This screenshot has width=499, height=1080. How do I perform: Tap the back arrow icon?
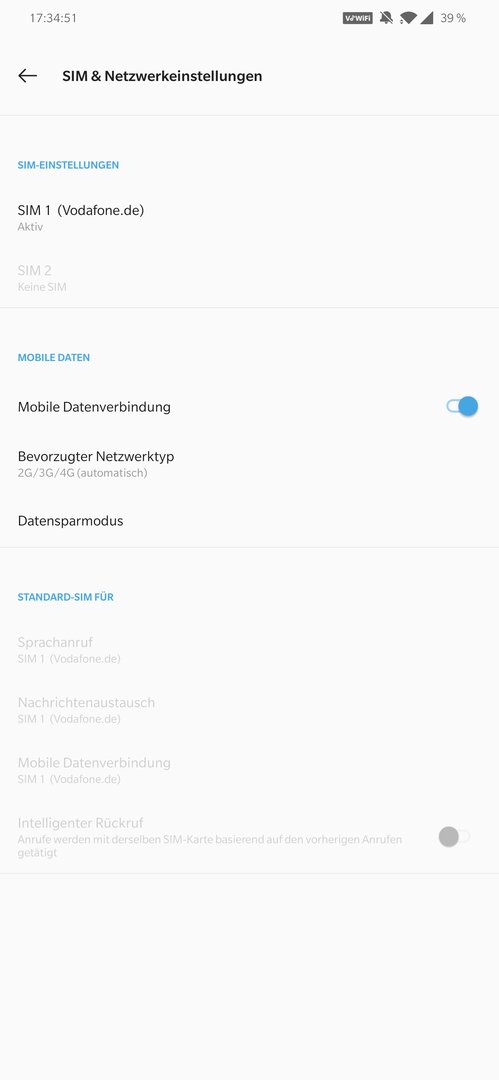point(28,76)
